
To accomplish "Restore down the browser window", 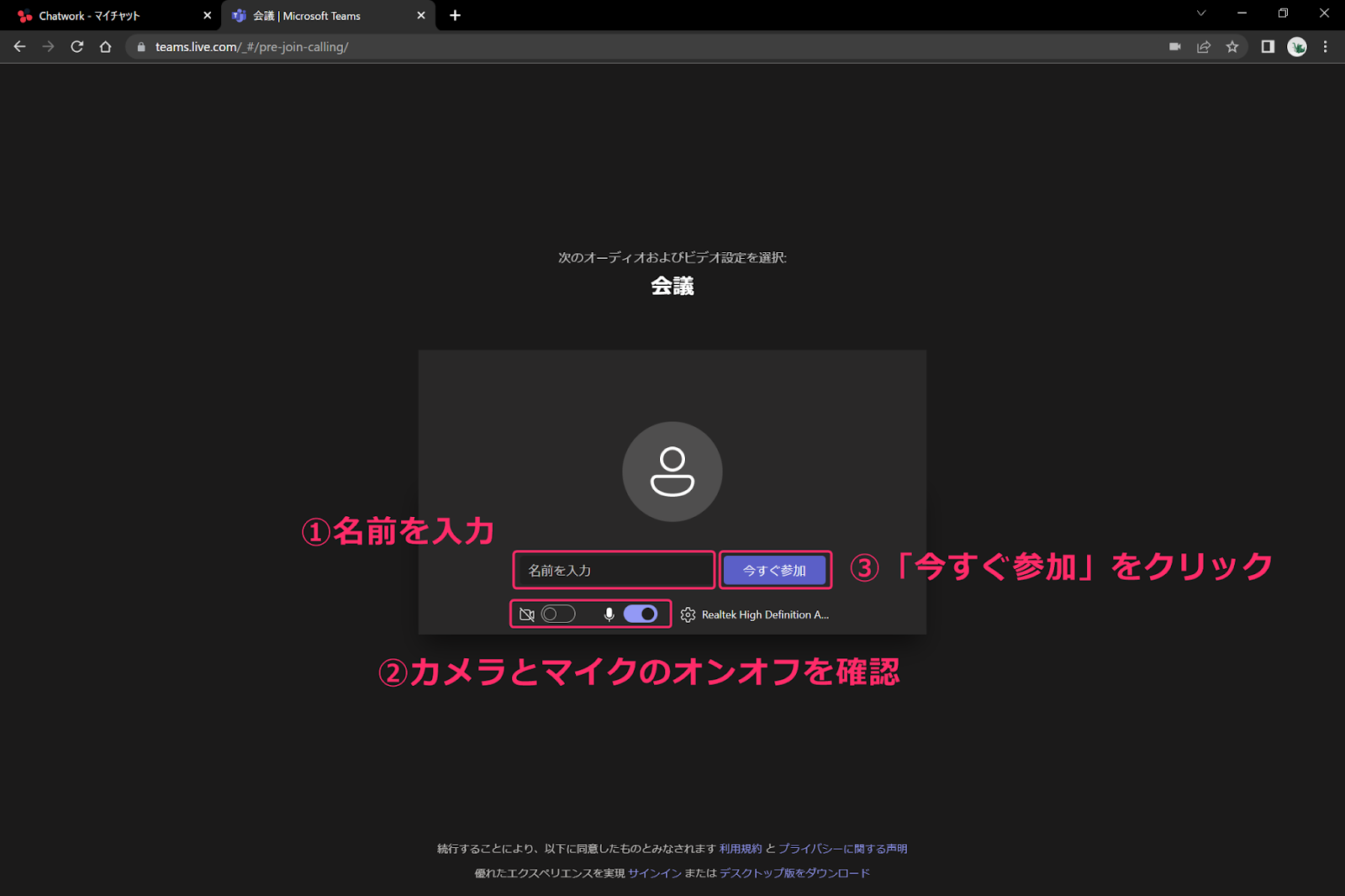I will click(1283, 13).
